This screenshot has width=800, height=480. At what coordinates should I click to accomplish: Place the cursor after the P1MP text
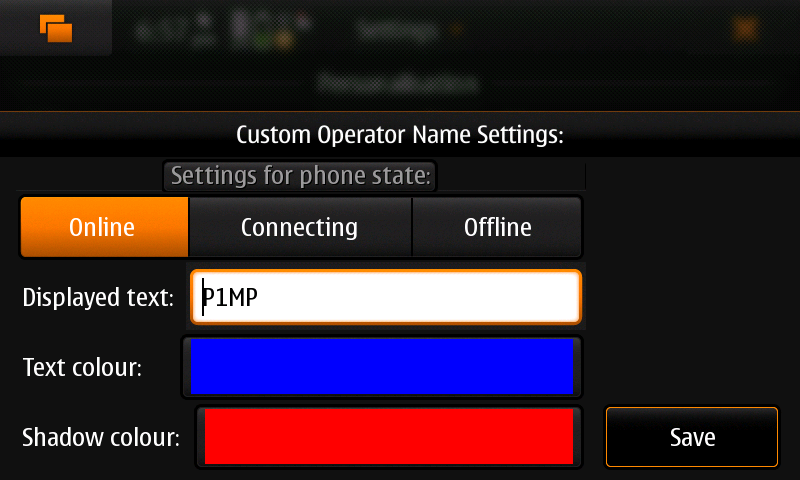(259, 297)
